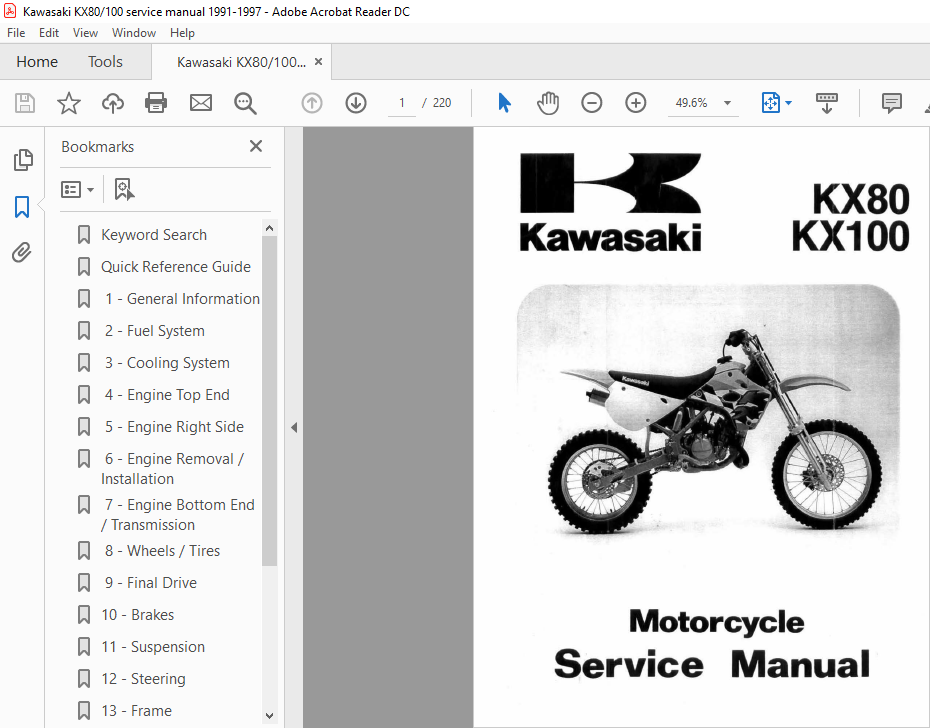The height and width of the screenshot is (728, 930).
Task: Open the Keyword Search bookmark
Action: tap(154, 235)
